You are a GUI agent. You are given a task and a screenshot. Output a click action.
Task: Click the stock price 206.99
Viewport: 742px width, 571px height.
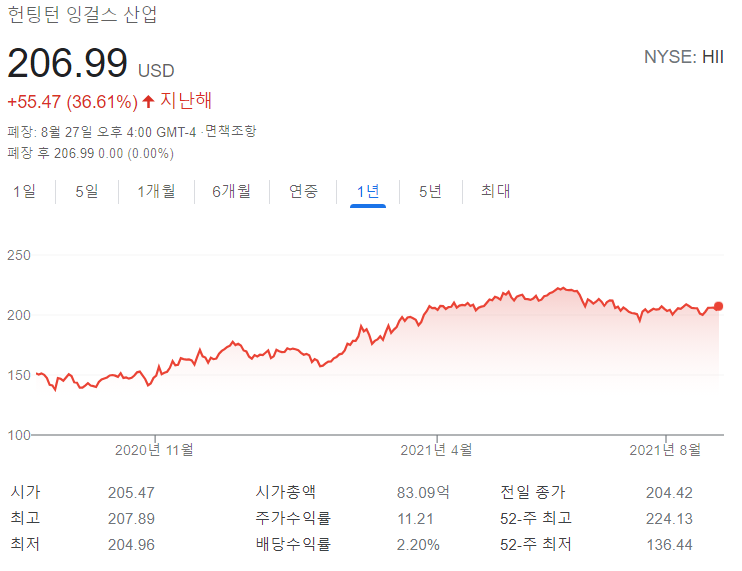point(67,63)
